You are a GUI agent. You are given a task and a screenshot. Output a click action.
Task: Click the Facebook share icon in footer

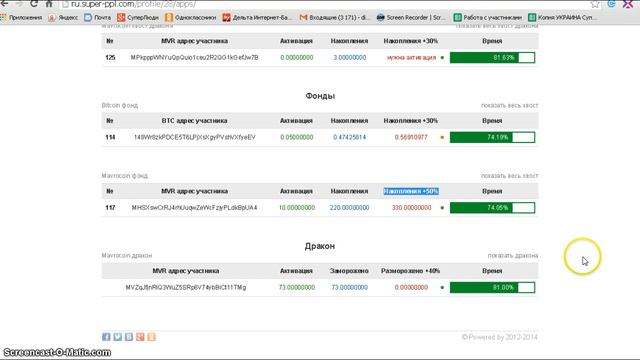click(106, 337)
